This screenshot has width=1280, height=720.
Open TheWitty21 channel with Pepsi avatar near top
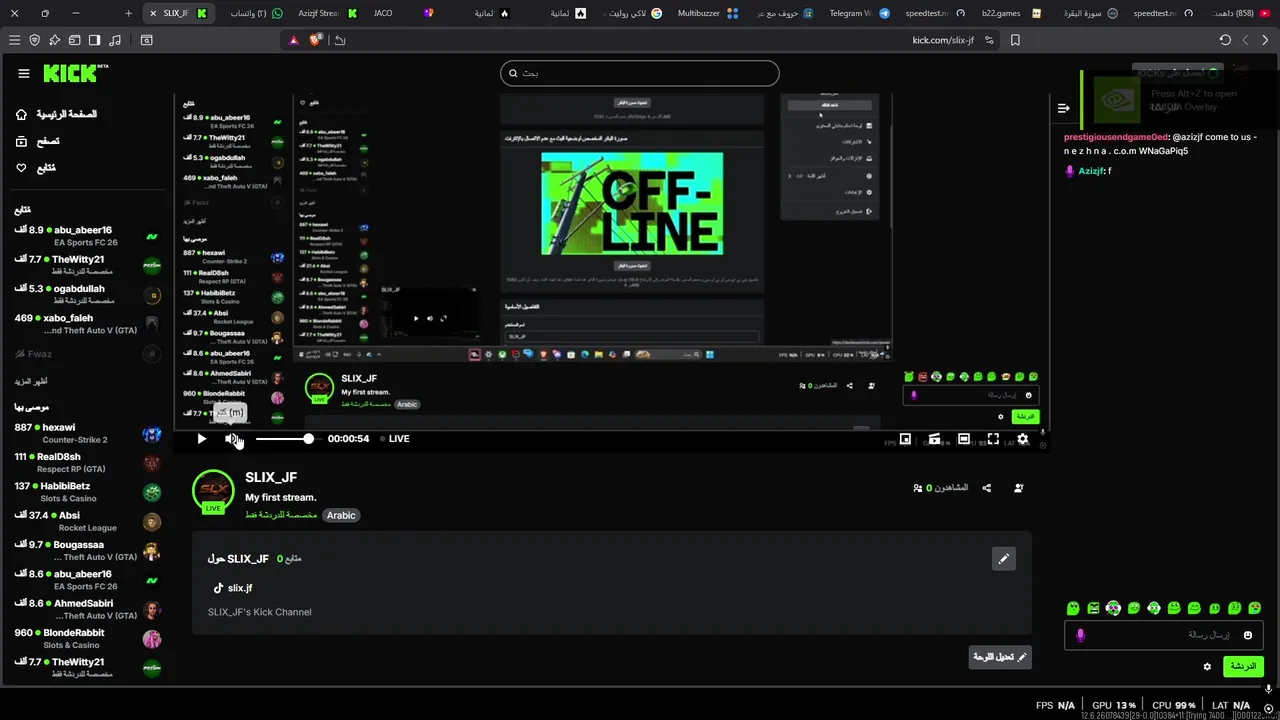[x=88, y=265]
